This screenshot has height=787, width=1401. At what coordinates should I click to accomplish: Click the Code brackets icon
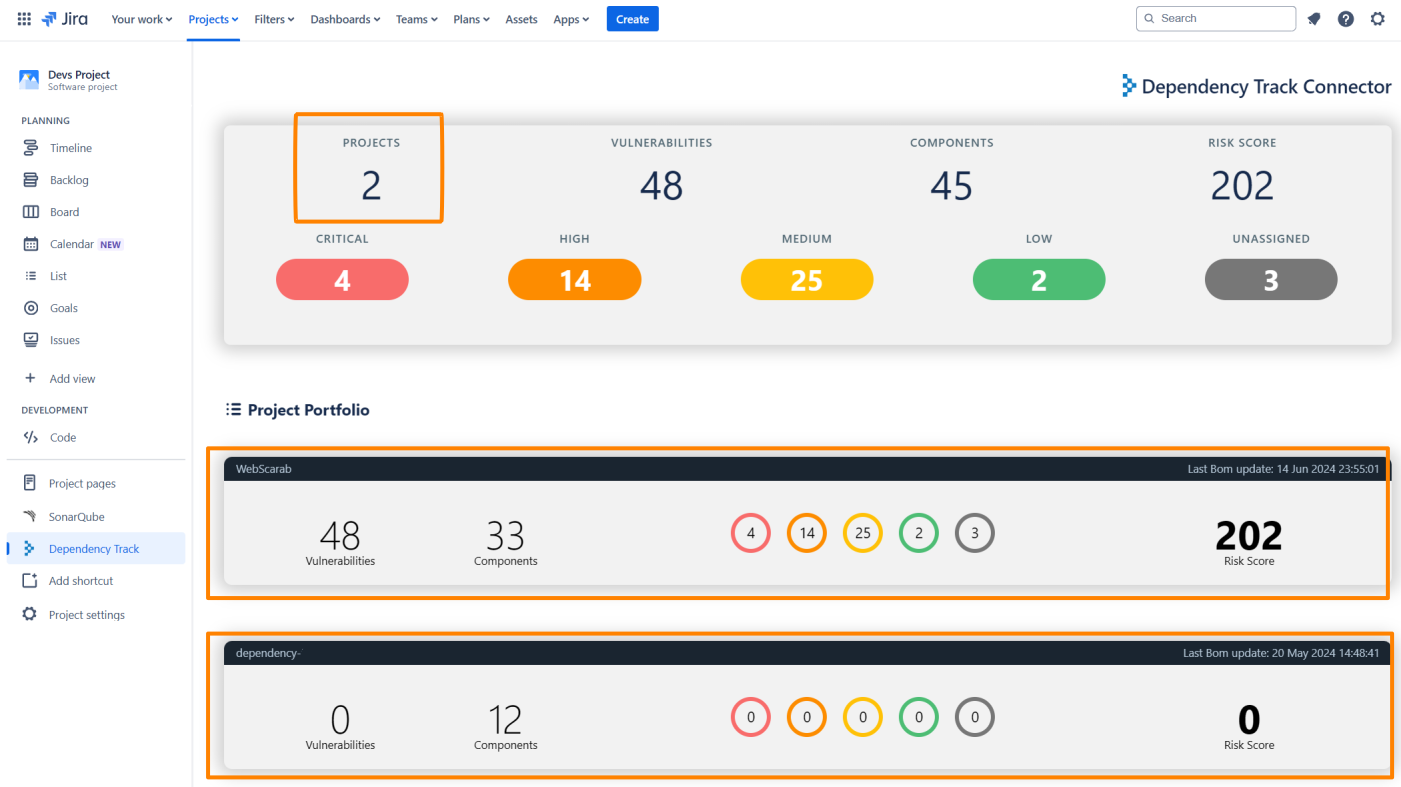click(30, 437)
